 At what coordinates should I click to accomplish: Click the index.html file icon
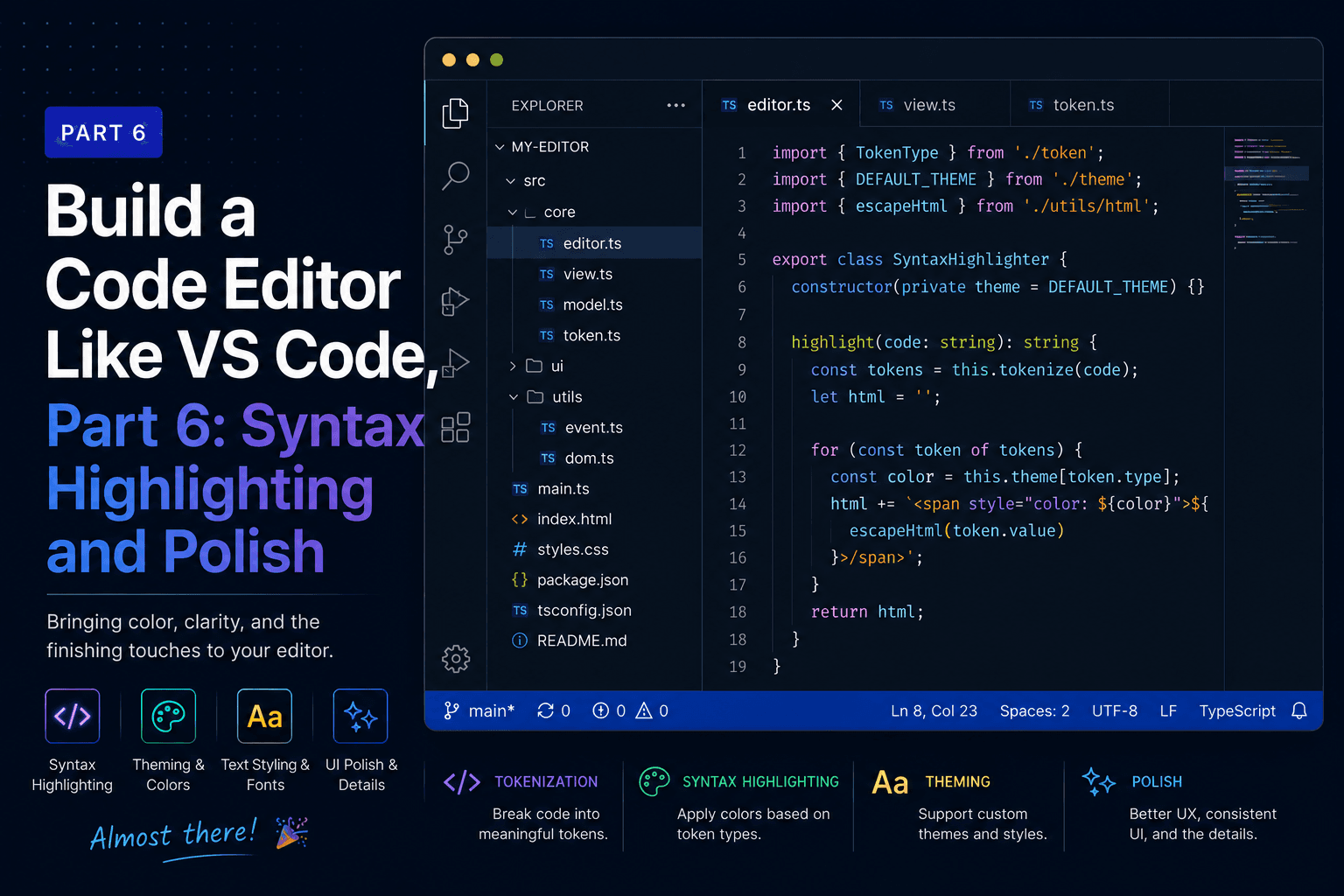[x=520, y=519]
